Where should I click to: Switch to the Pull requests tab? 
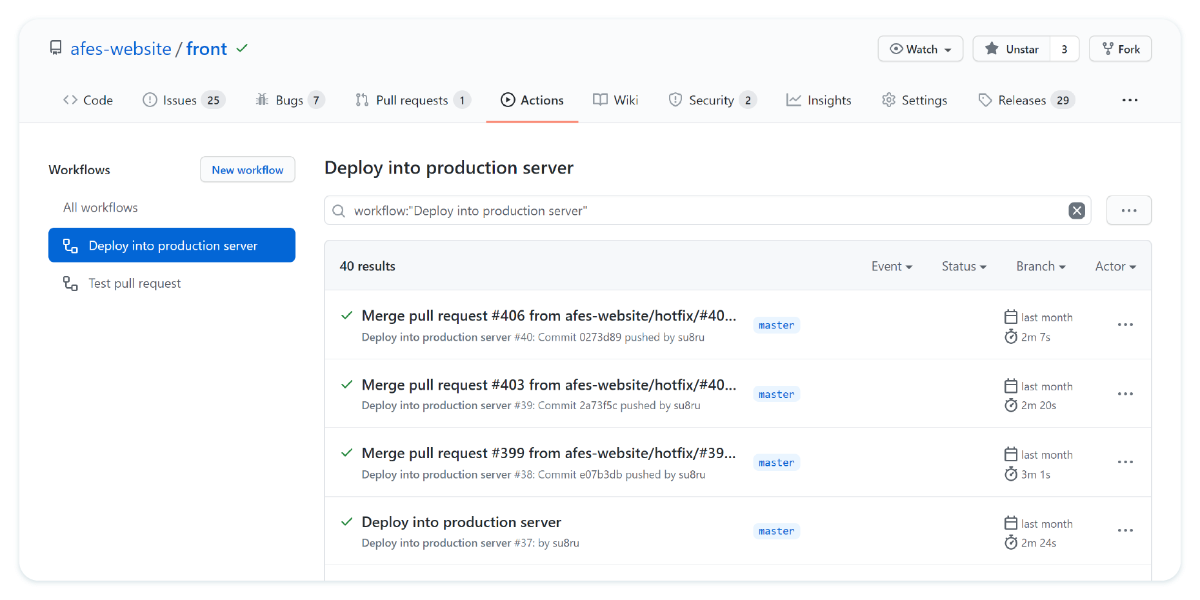point(412,100)
